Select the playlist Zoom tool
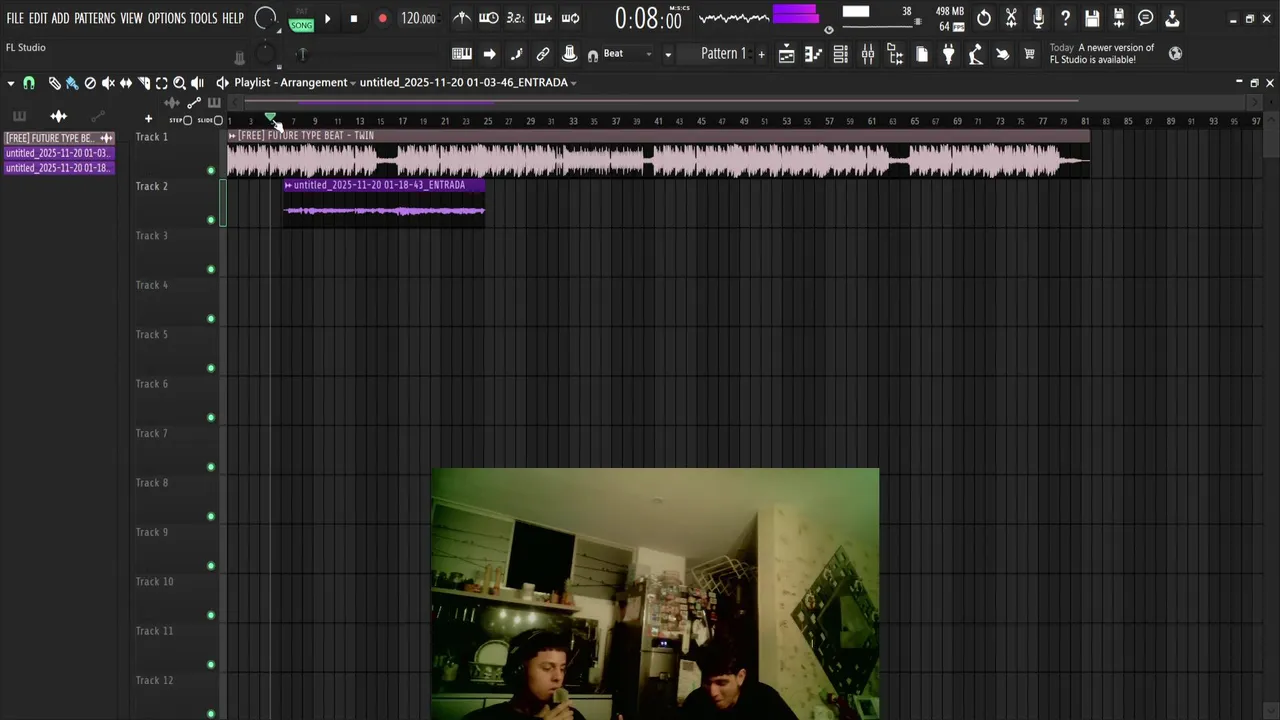The image size is (1280, 720). click(180, 83)
